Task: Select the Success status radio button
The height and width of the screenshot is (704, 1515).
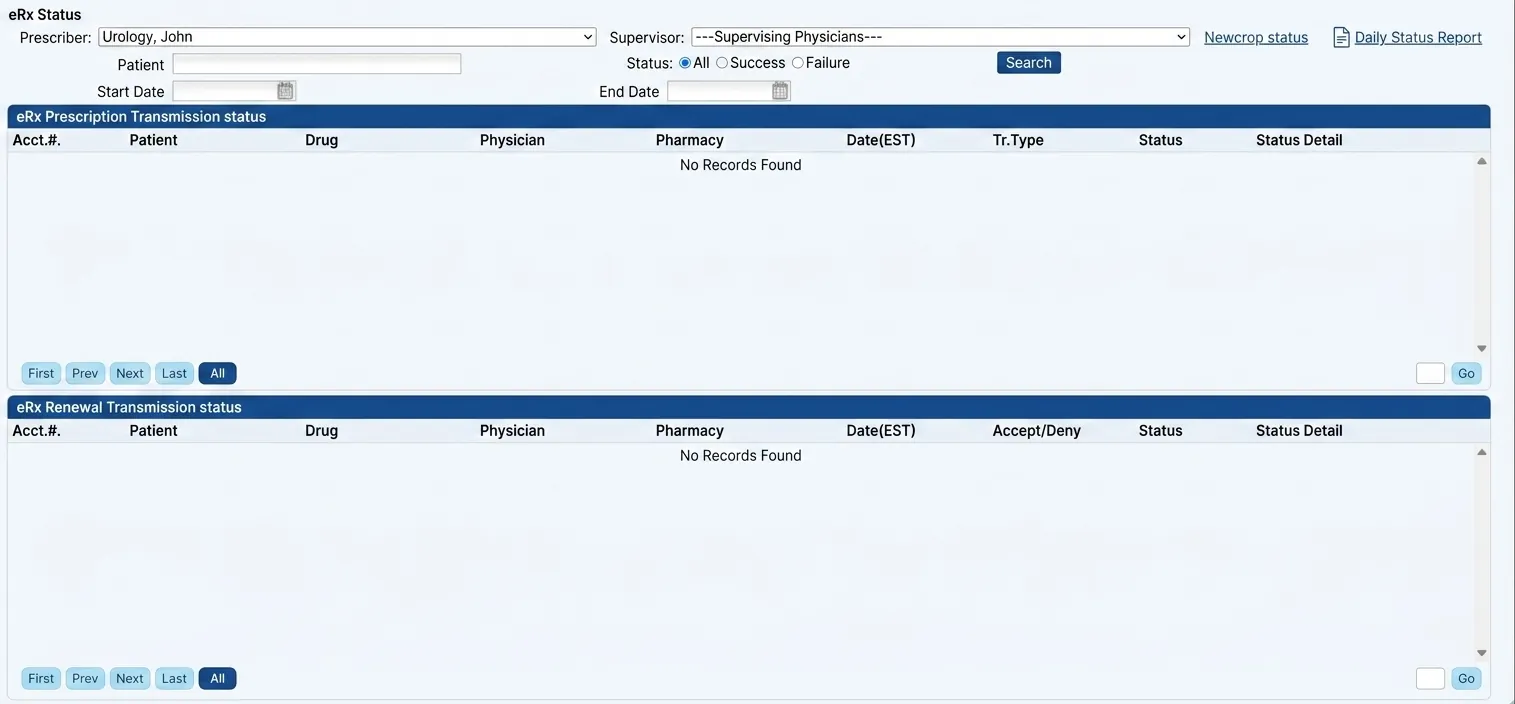Action: pyautogui.click(x=722, y=63)
